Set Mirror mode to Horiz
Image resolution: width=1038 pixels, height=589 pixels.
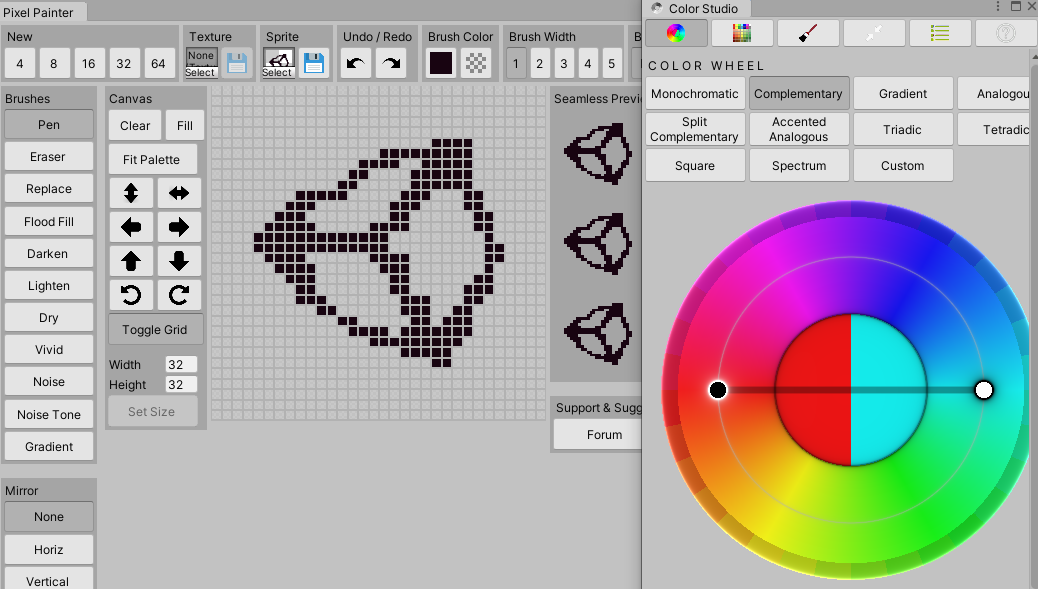(x=49, y=549)
